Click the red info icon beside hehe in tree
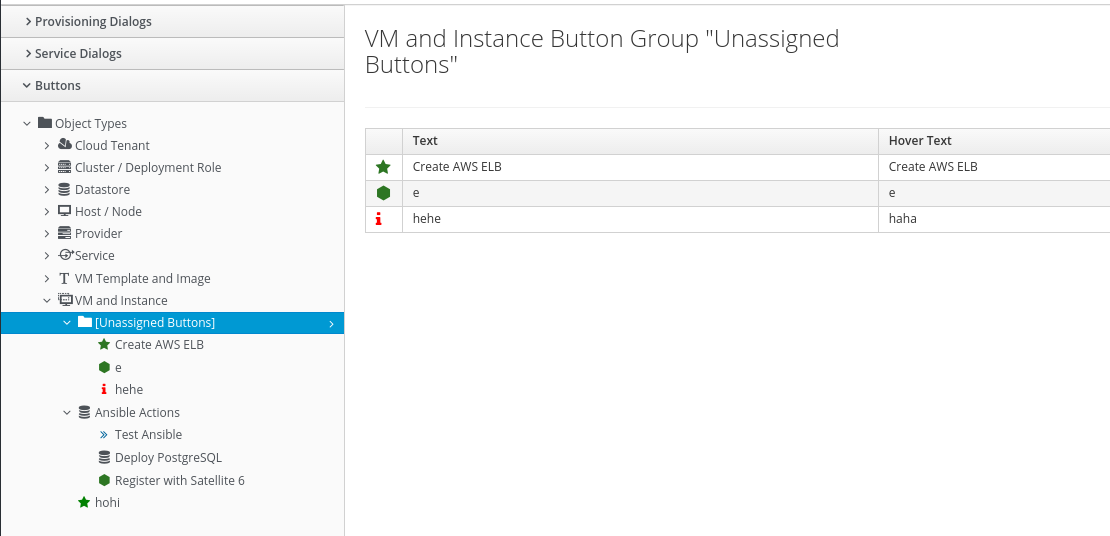Viewport: 1110px width, 536px height. [104, 389]
